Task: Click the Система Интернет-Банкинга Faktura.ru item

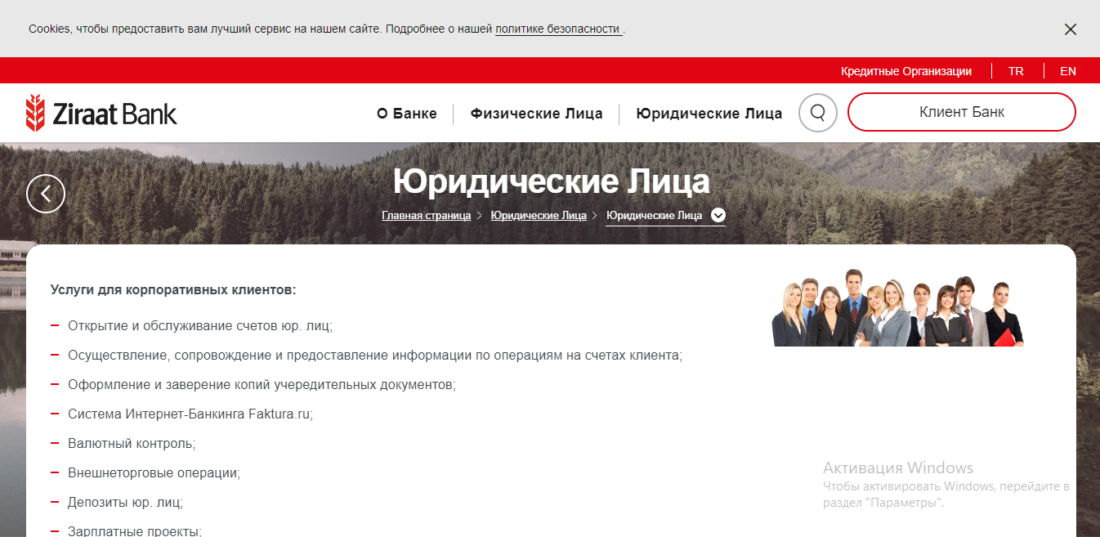Action: [x=190, y=413]
